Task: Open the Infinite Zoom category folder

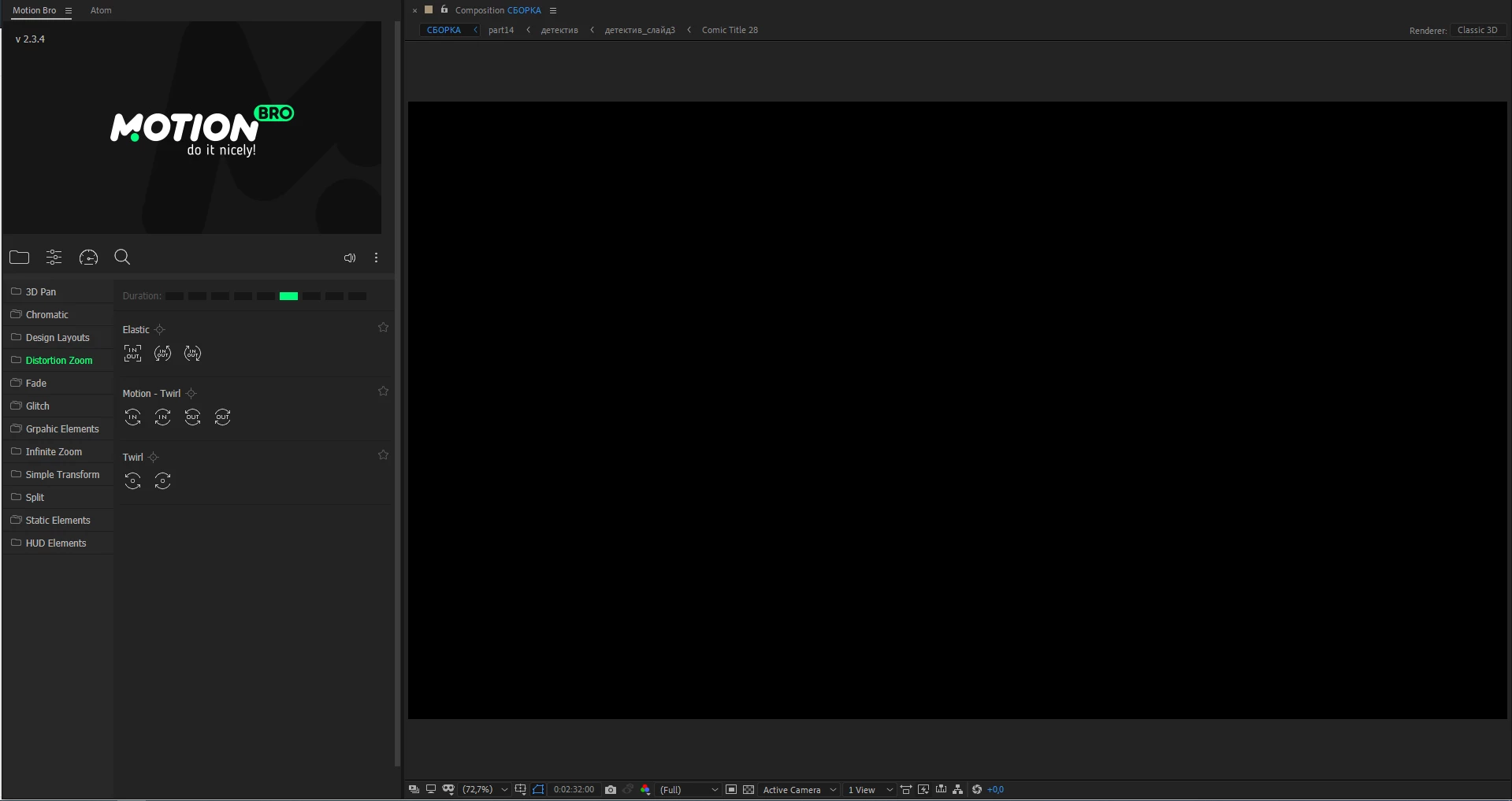Action: [x=58, y=451]
